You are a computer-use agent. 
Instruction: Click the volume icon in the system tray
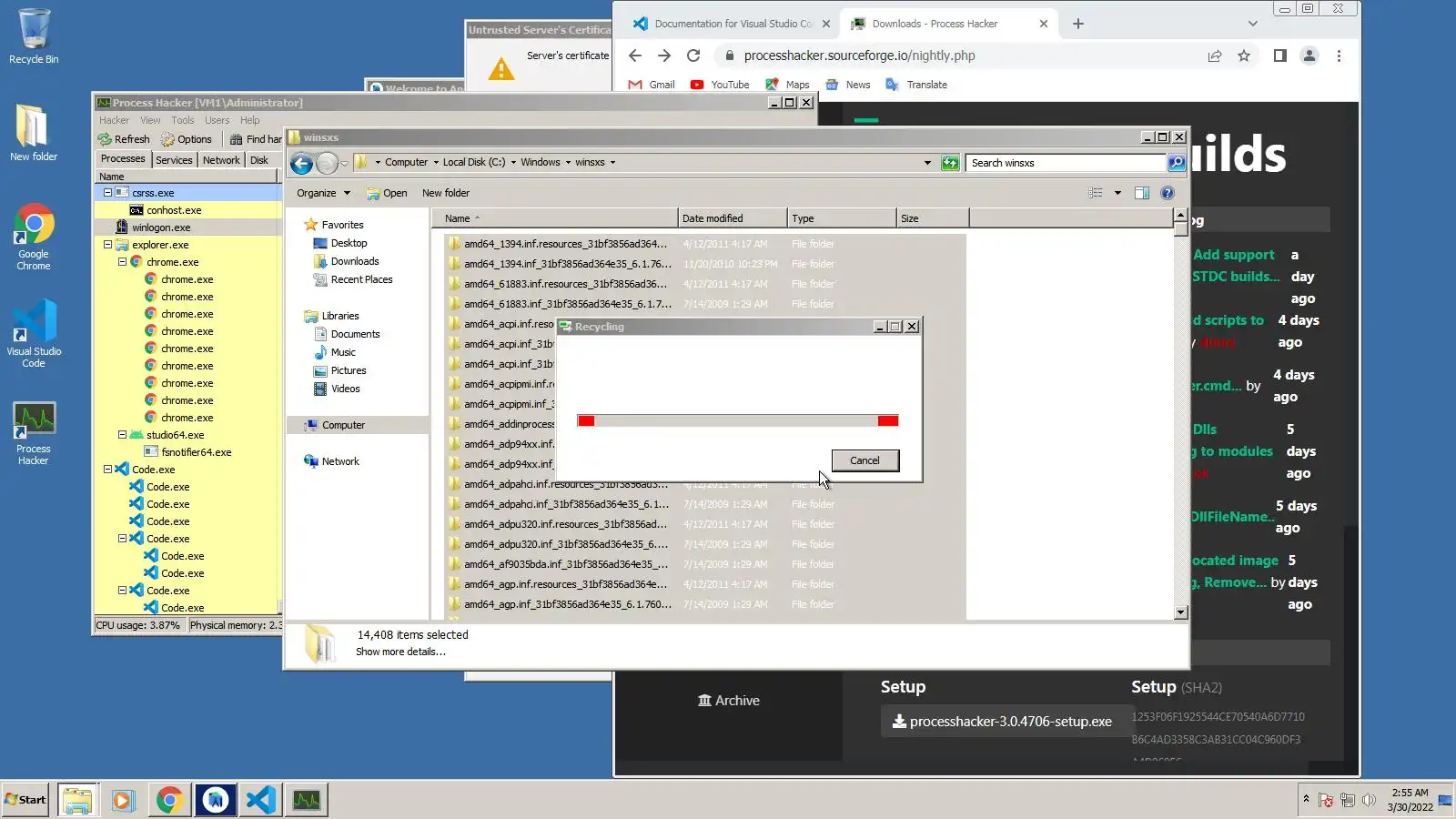[1369, 800]
